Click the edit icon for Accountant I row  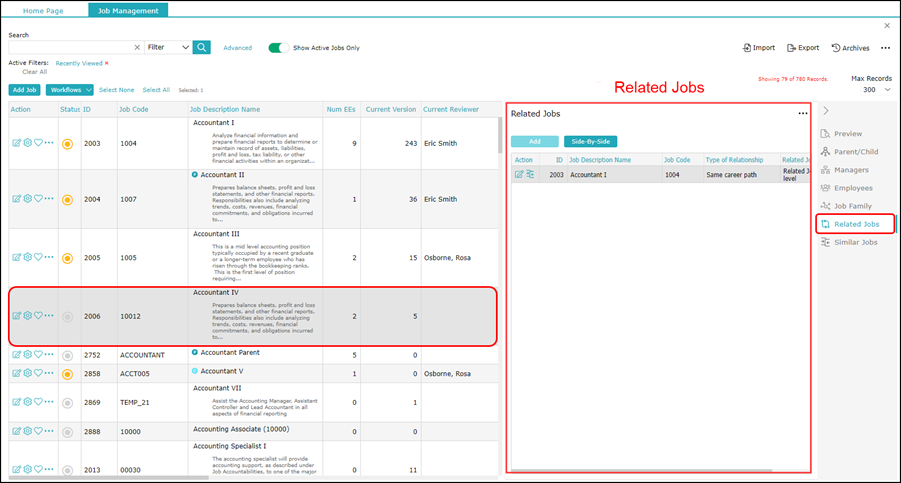click(16, 143)
